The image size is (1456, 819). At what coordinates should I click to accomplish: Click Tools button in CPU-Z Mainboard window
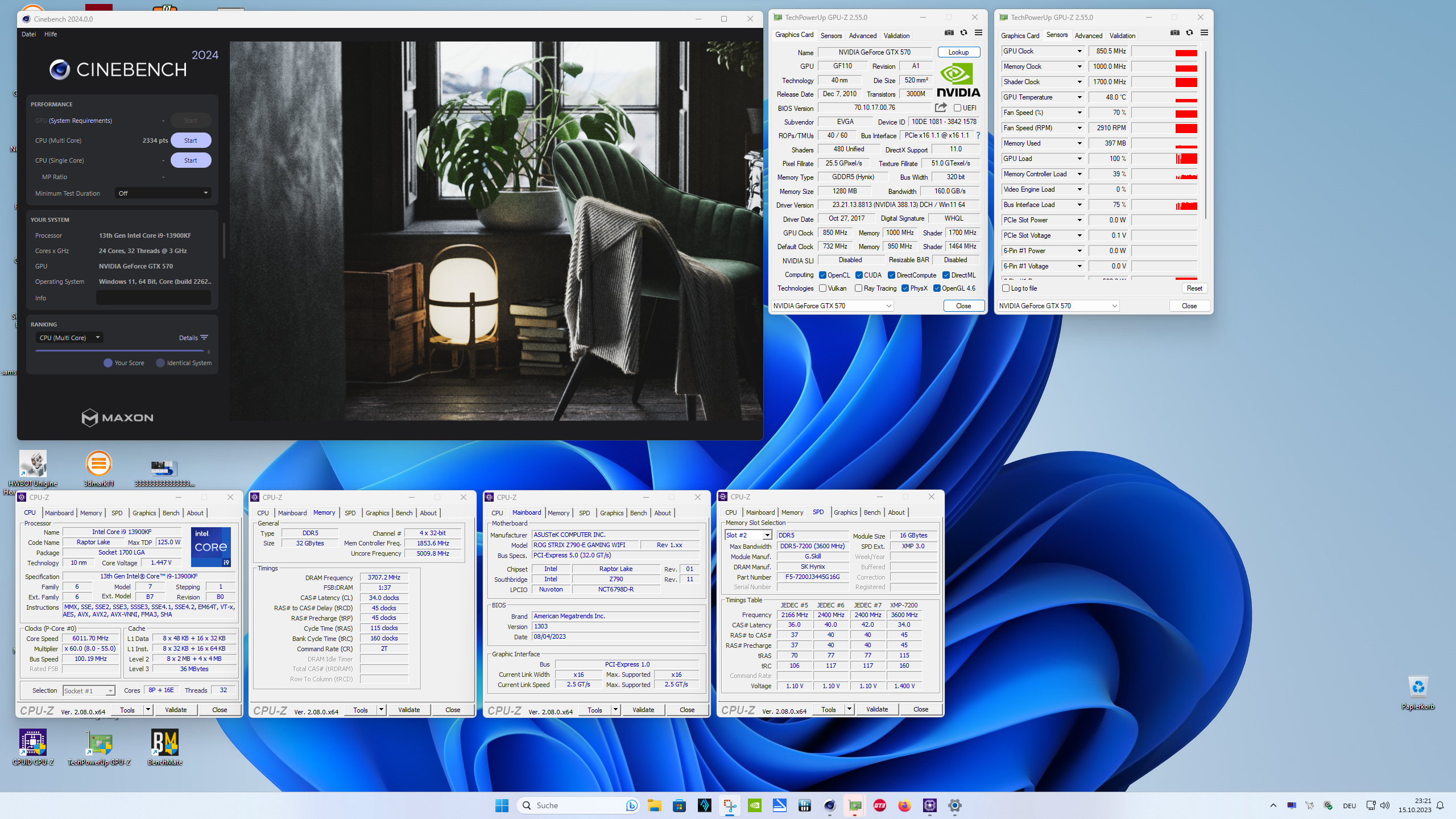[595, 710]
